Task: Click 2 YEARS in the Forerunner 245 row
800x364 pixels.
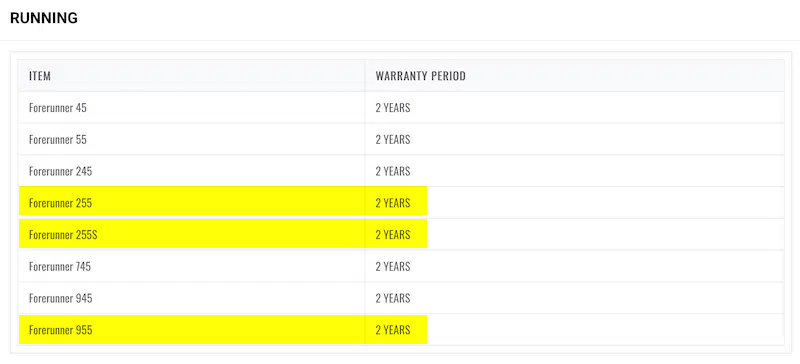Action: pyautogui.click(x=393, y=171)
